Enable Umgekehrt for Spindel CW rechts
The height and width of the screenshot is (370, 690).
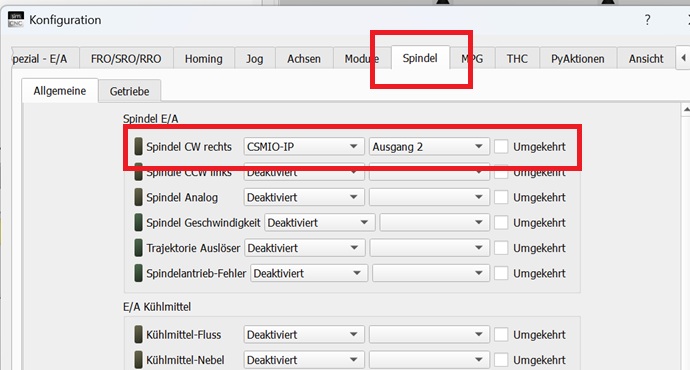click(x=501, y=147)
